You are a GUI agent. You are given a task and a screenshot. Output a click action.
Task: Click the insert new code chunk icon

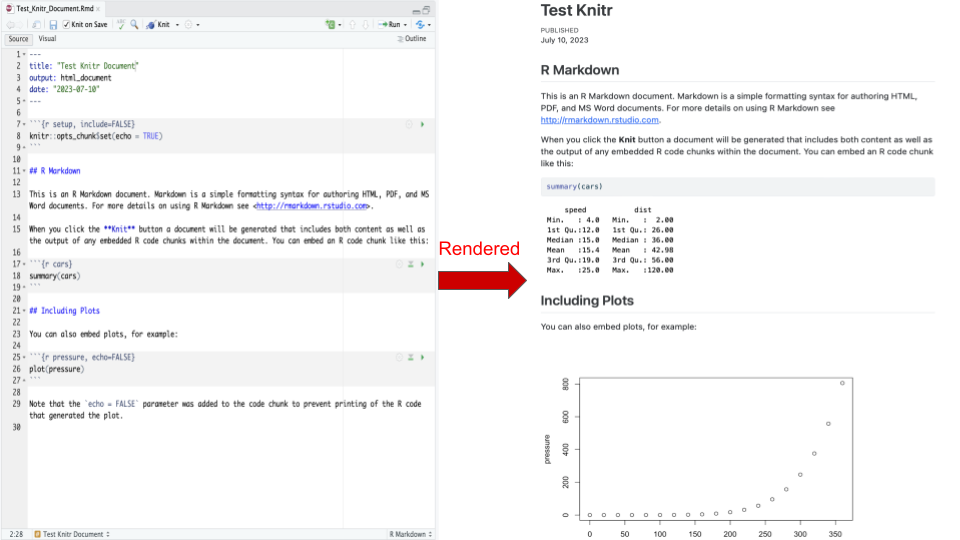(x=329, y=24)
